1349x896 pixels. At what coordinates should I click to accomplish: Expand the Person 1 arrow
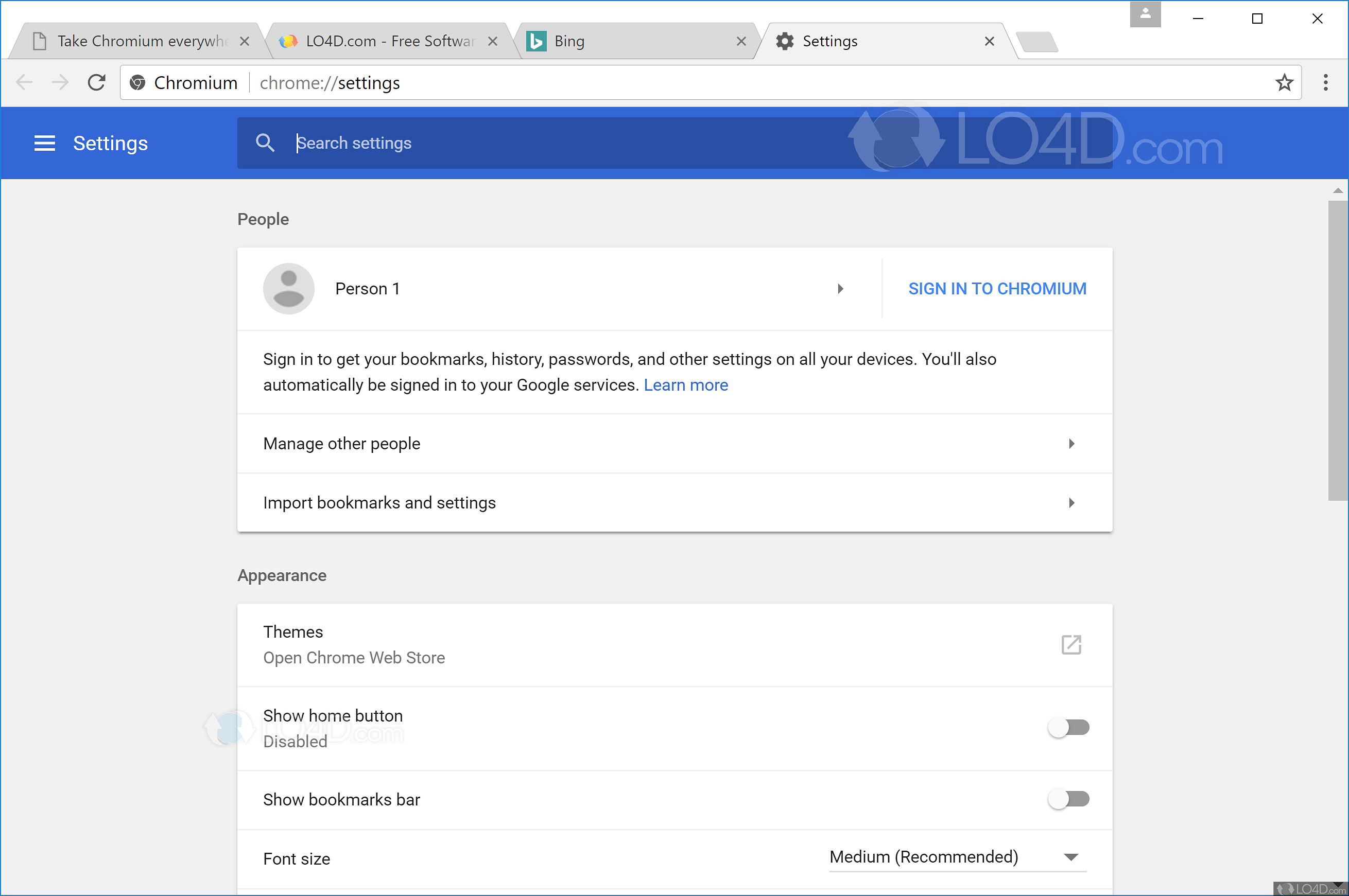pyautogui.click(x=840, y=289)
